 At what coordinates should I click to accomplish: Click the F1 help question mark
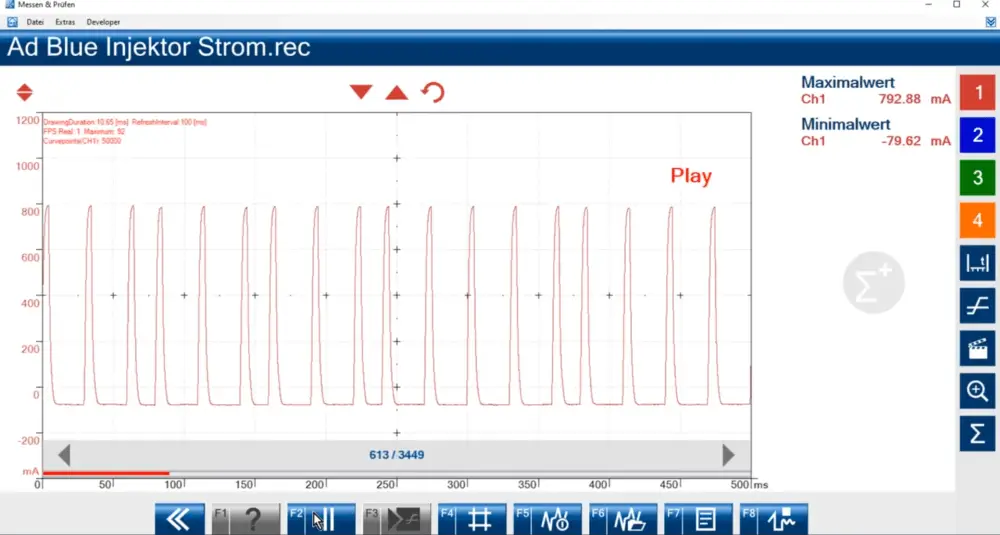point(246,520)
